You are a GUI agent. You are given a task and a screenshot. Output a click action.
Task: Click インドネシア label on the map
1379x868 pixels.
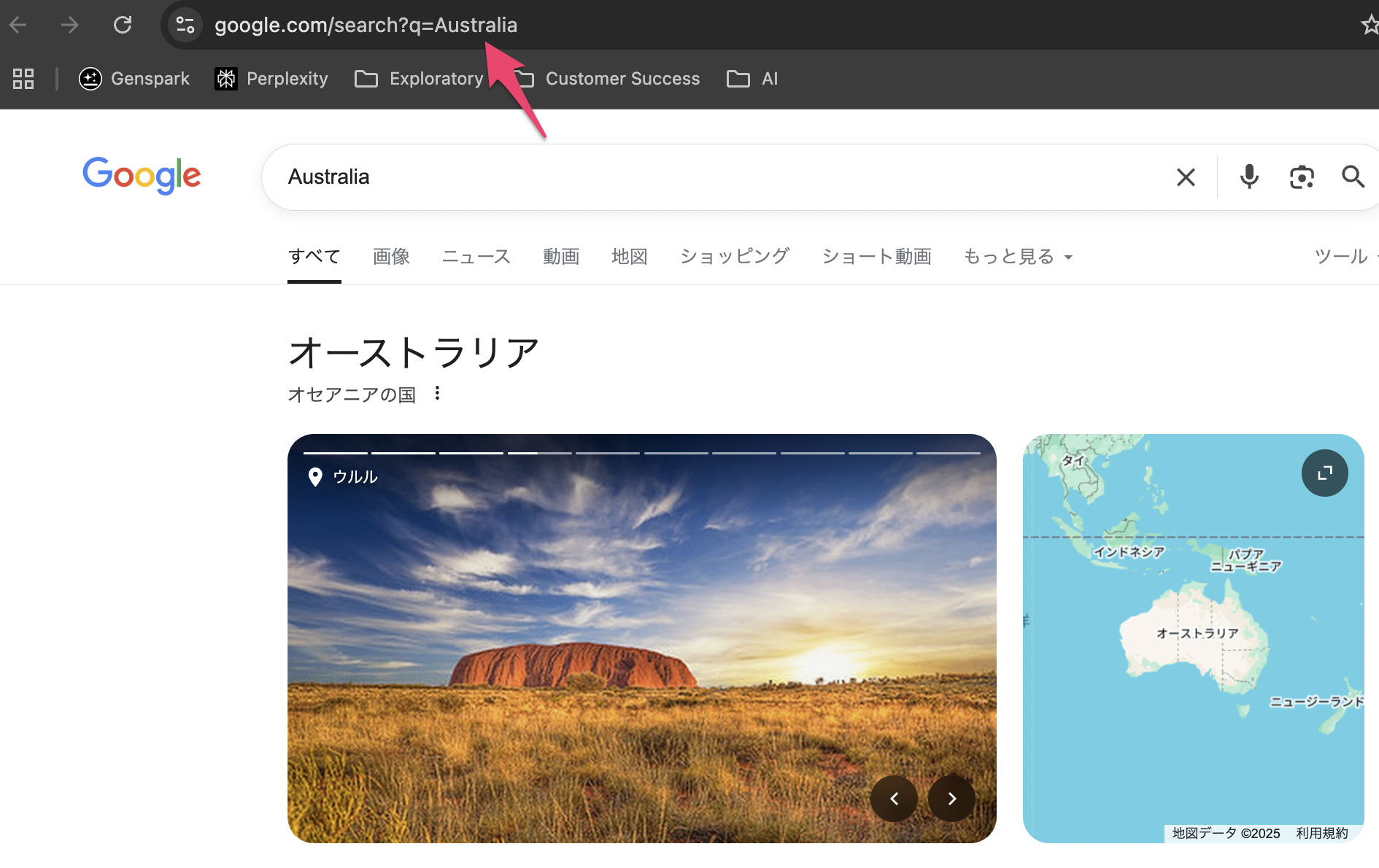(1129, 552)
